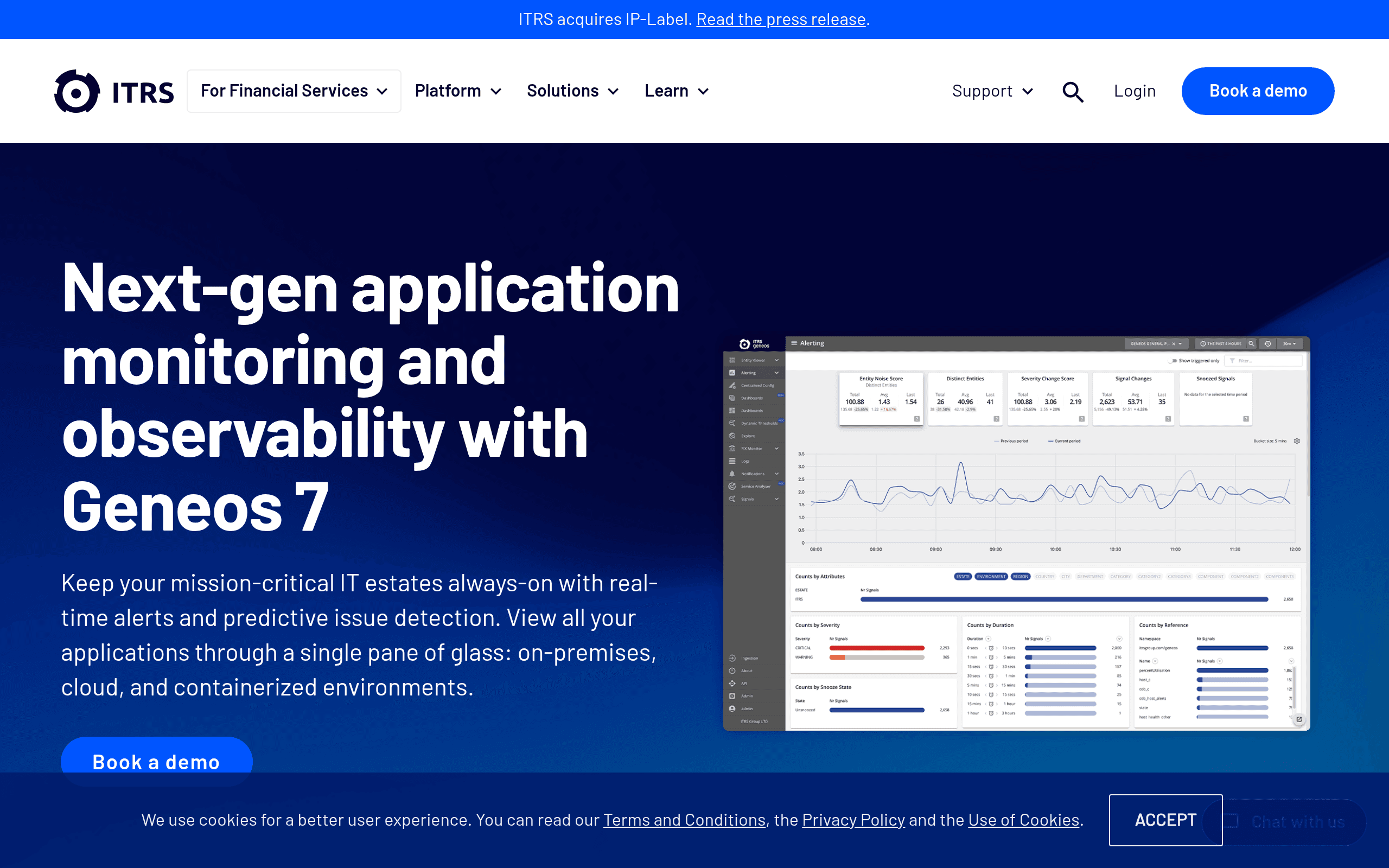This screenshot has width=1389, height=868.
Task: Click the ITRS wordmark text
Action: (x=142, y=92)
